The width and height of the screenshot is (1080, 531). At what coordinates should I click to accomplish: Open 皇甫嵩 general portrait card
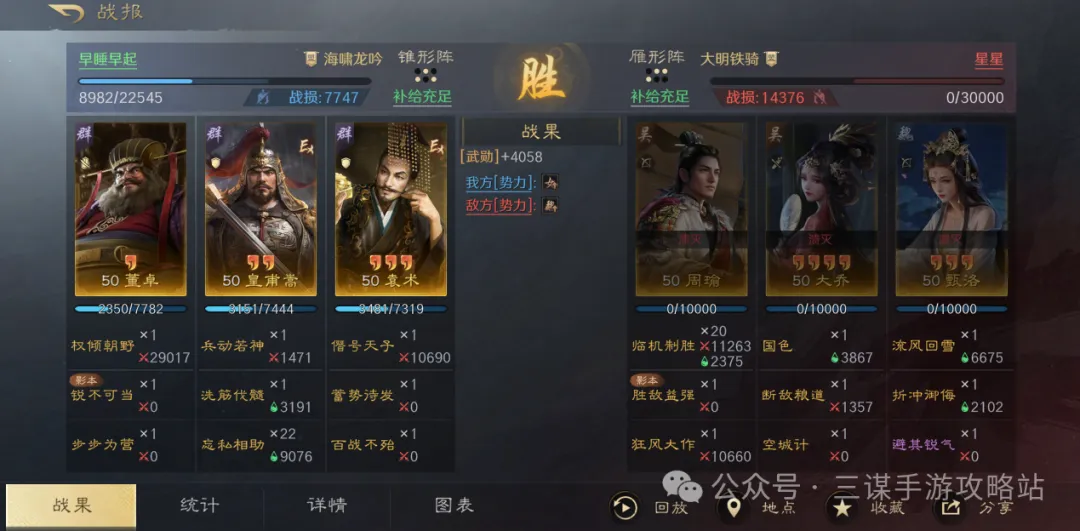260,209
